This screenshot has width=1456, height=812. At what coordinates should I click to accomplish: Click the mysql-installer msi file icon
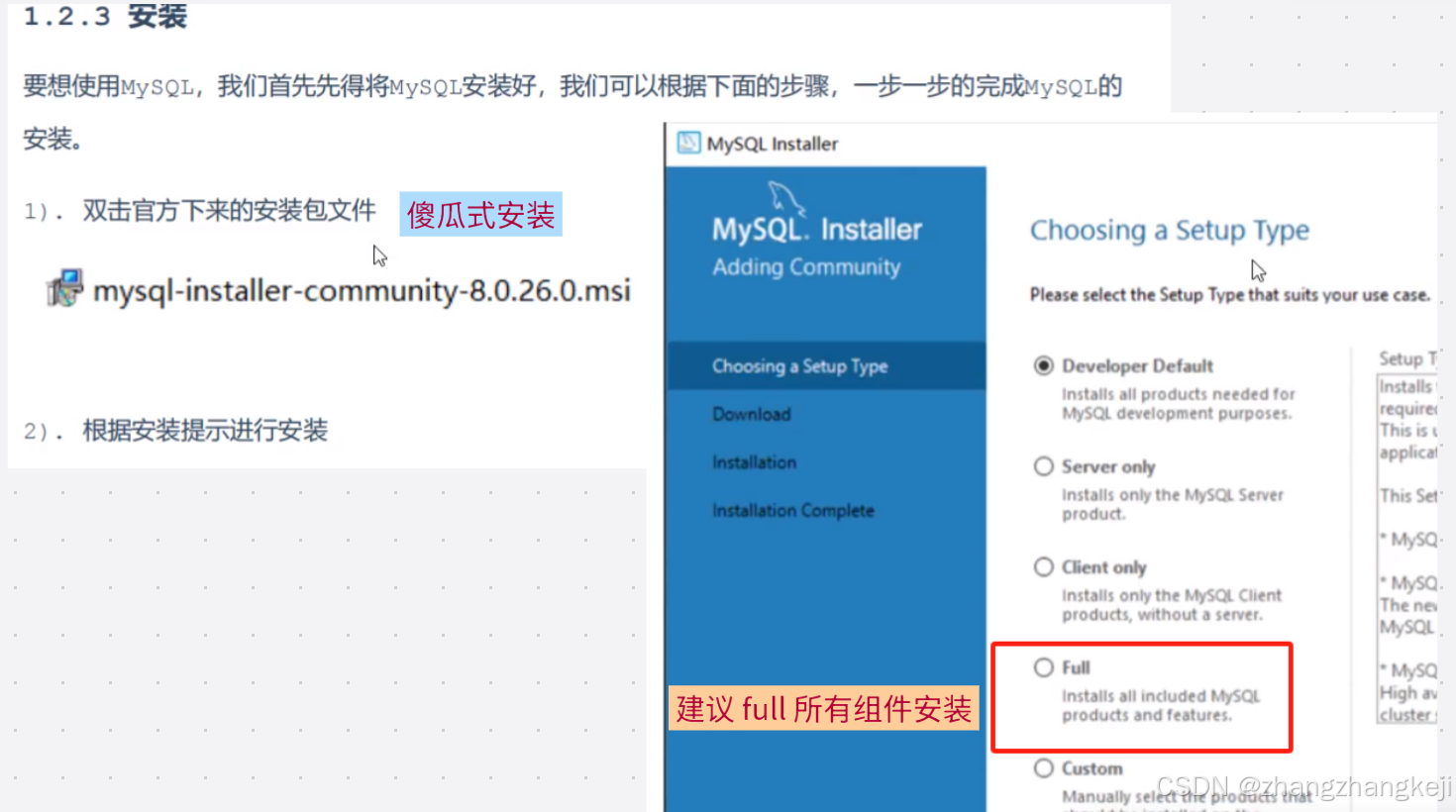65,289
